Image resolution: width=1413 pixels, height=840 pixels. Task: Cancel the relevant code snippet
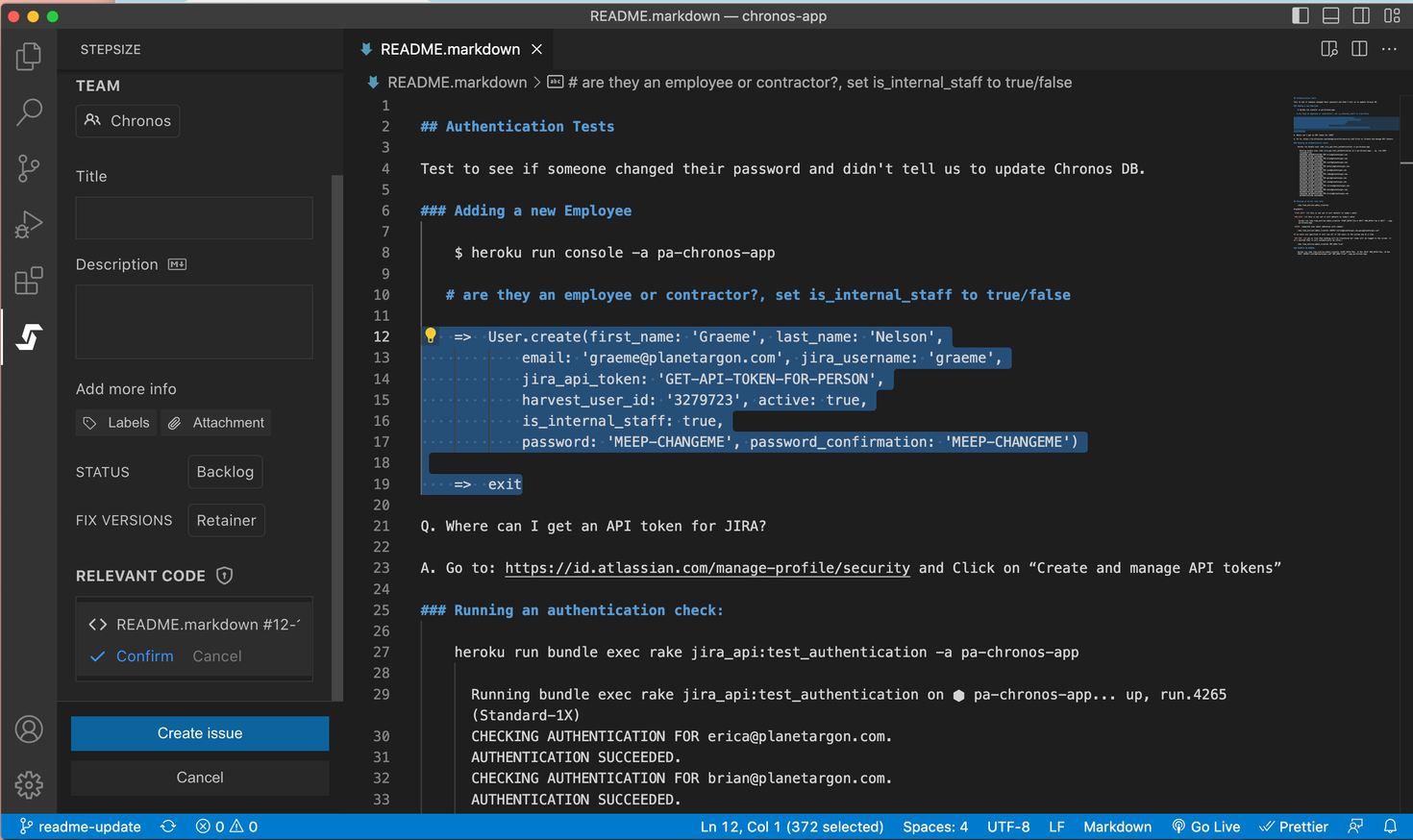point(217,656)
